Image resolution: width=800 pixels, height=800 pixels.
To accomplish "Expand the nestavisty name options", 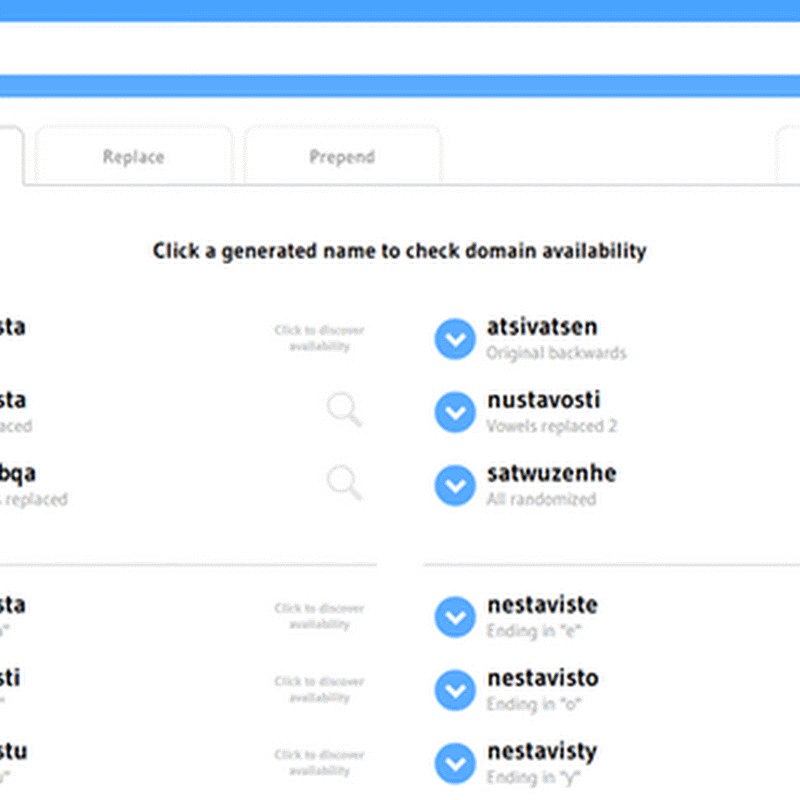I will click(x=455, y=763).
